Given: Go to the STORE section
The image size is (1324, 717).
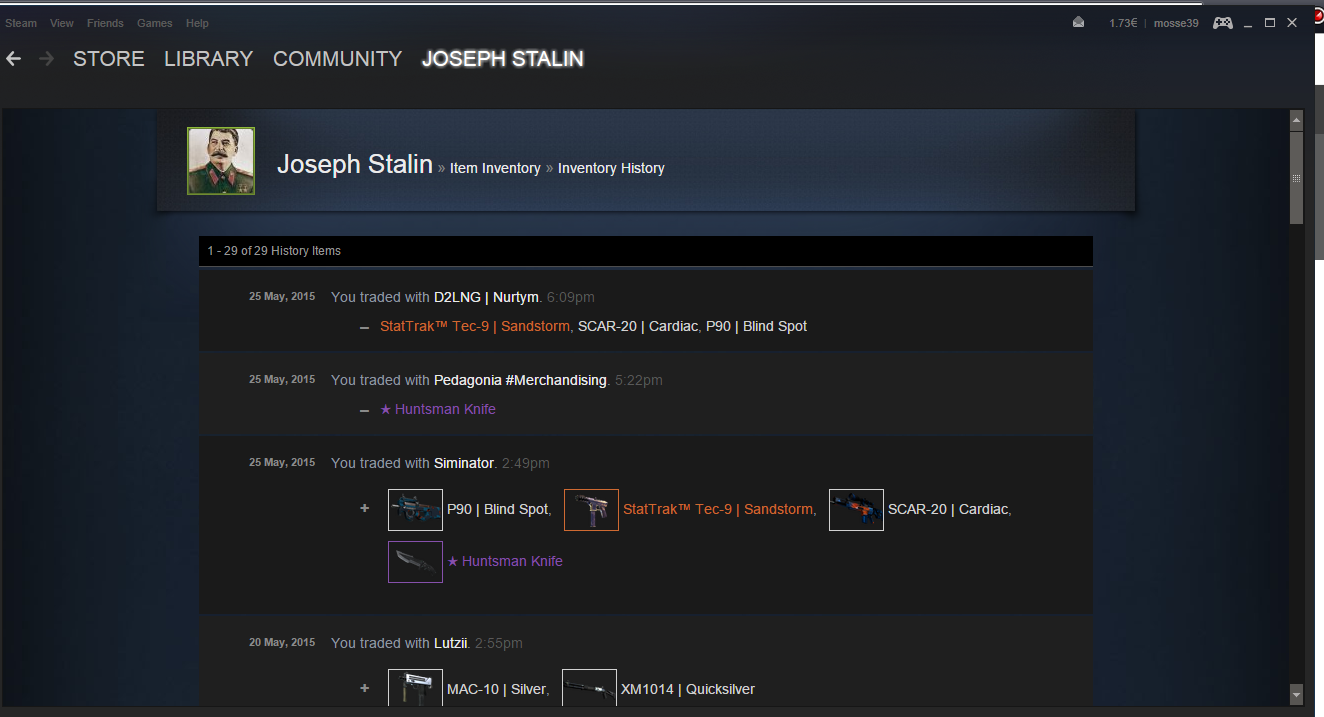Looking at the screenshot, I should 109,59.
